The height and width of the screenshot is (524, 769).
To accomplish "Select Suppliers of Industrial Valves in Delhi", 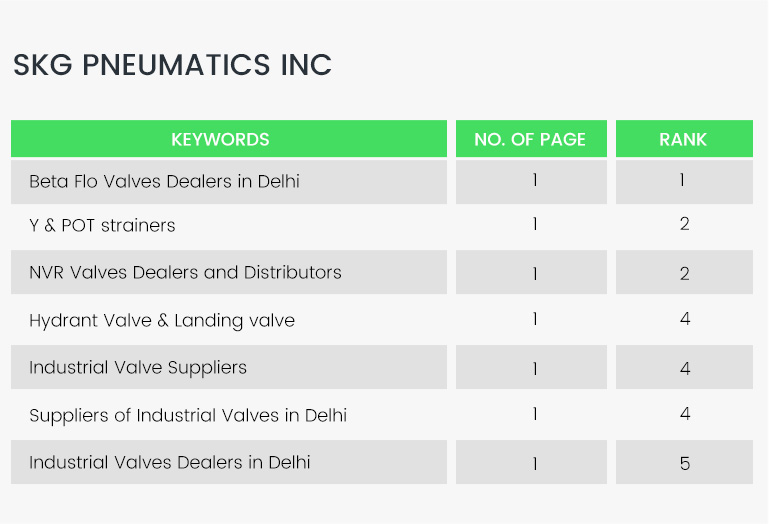I will point(188,414).
